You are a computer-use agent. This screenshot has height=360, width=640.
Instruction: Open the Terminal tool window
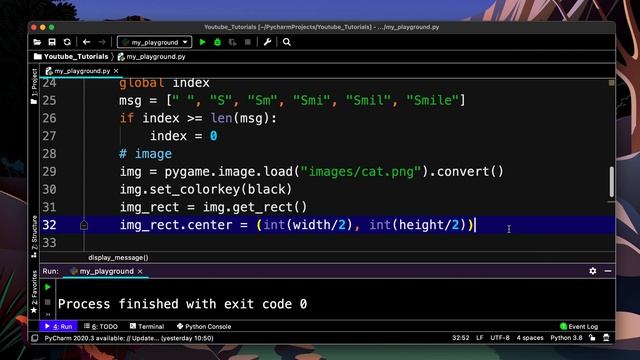tap(147, 327)
